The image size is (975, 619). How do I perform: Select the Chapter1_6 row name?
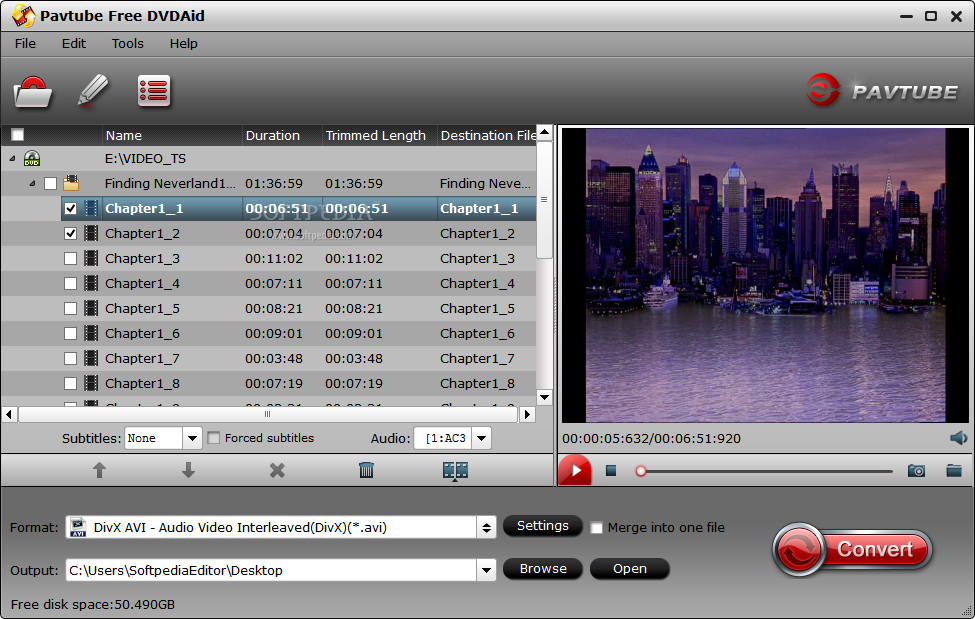click(x=142, y=333)
